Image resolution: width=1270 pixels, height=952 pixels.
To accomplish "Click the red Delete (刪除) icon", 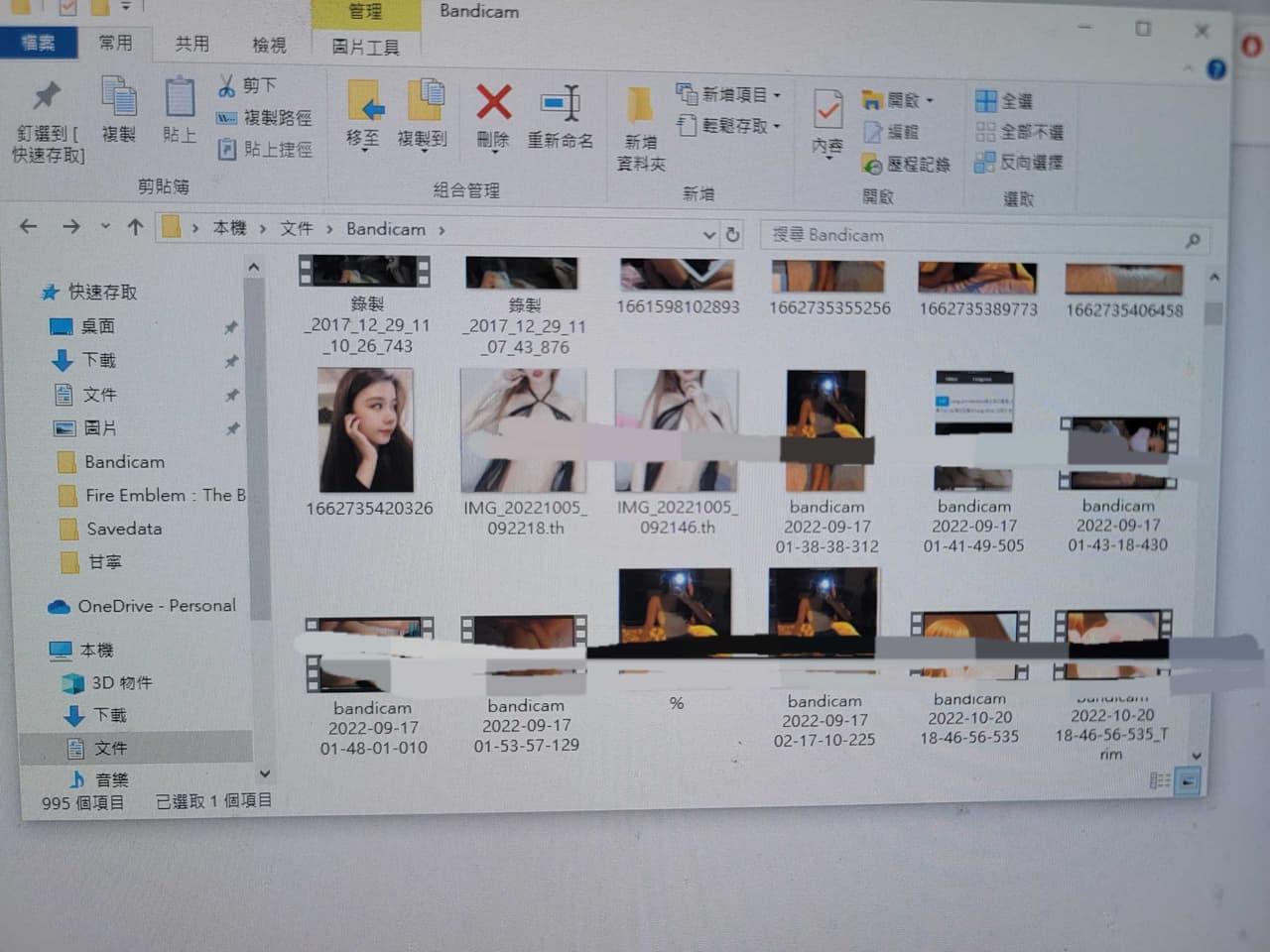I will 493,102.
